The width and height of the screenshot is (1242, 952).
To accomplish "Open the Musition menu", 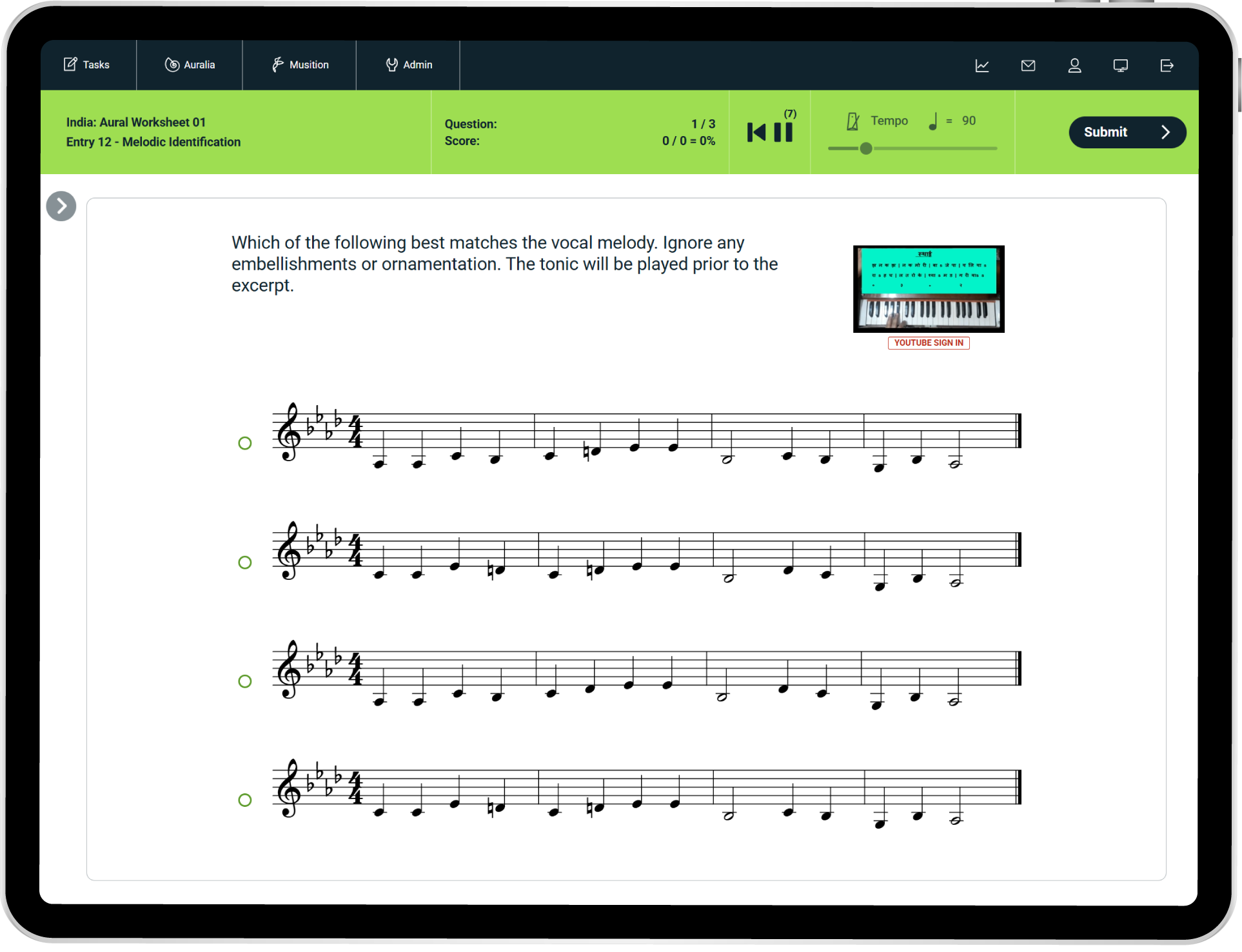I will [300, 65].
